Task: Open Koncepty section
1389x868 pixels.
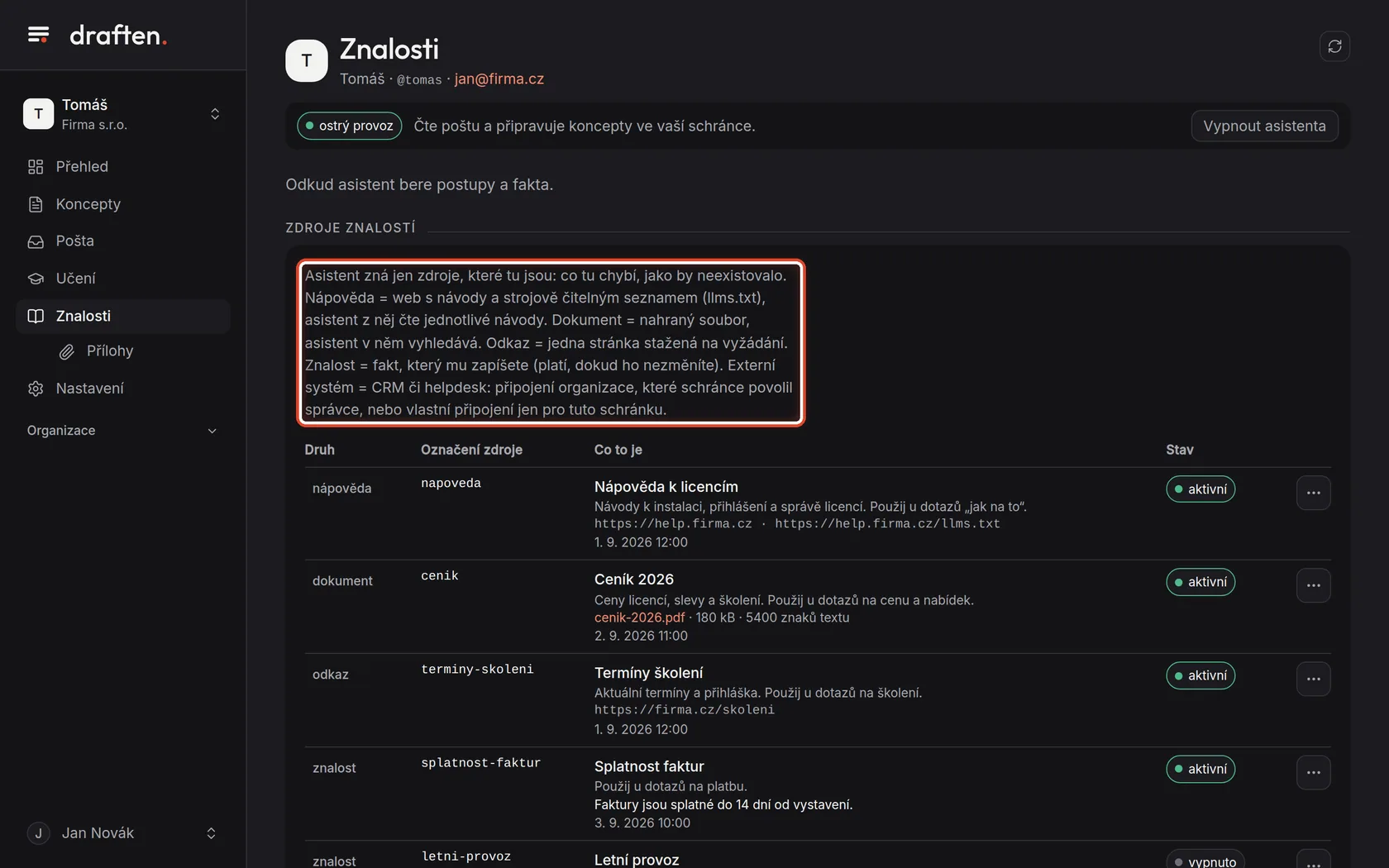Action: coord(123,204)
